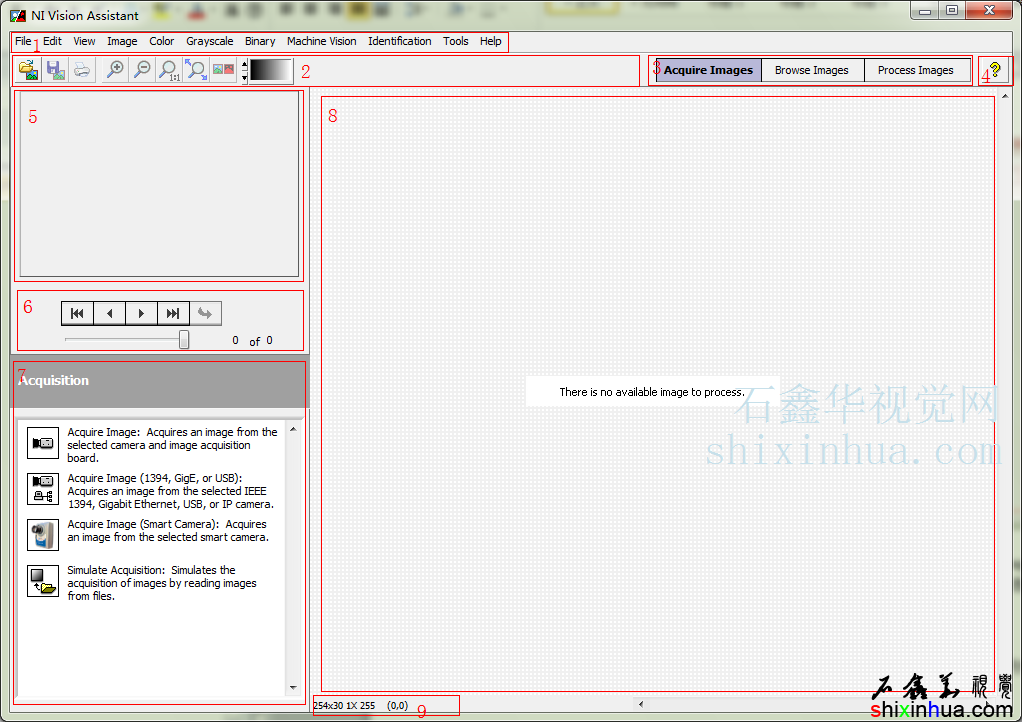This screenshot has width=1022, height=722.
Task: Click the Save Image floppy icon
Action: (x=55, y=70)
